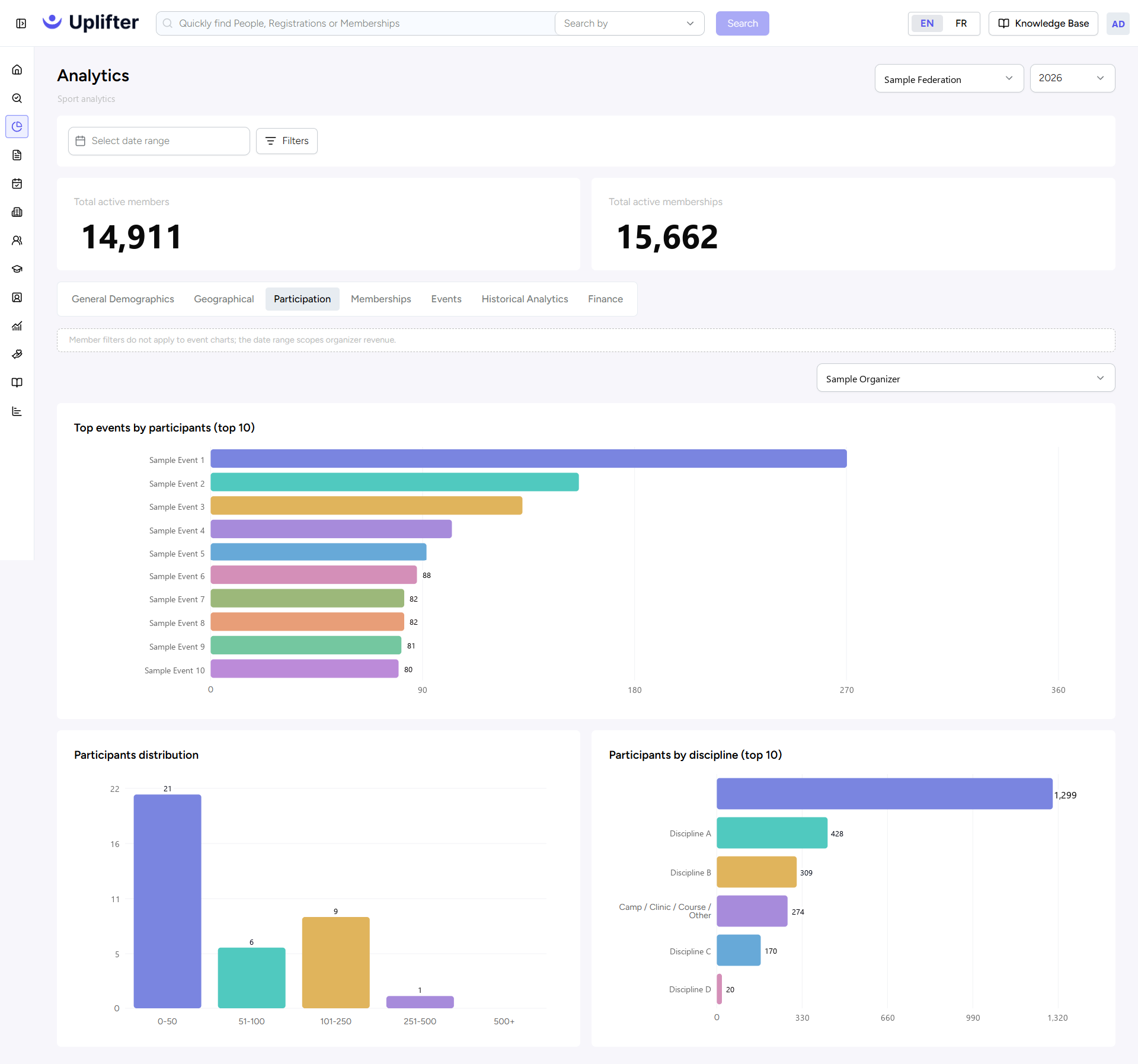
Task: Click the Sample Event 10 bar
Action: tap(305, 669)
